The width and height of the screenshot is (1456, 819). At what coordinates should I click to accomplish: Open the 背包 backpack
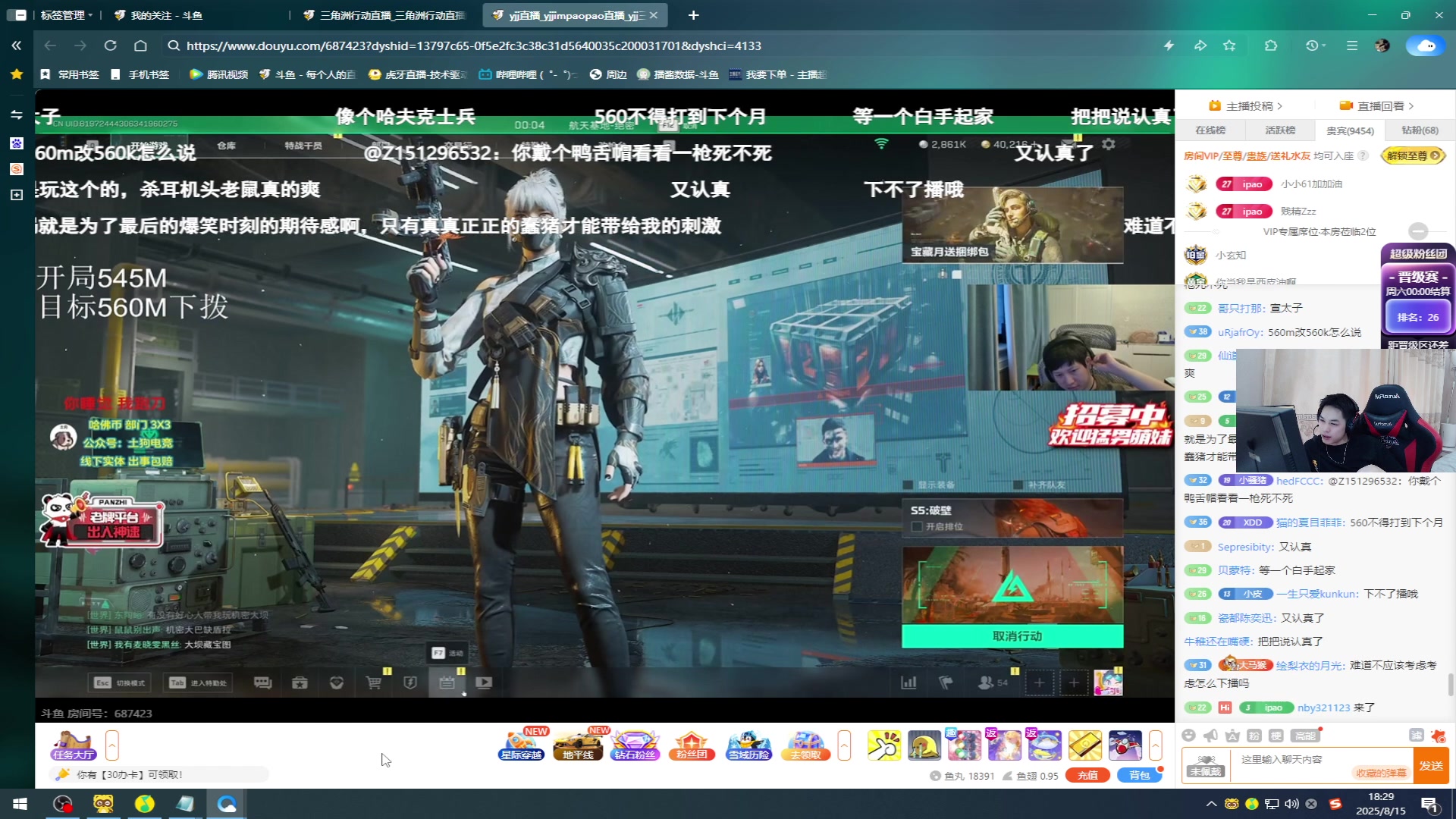click(x=1139, y=775)
